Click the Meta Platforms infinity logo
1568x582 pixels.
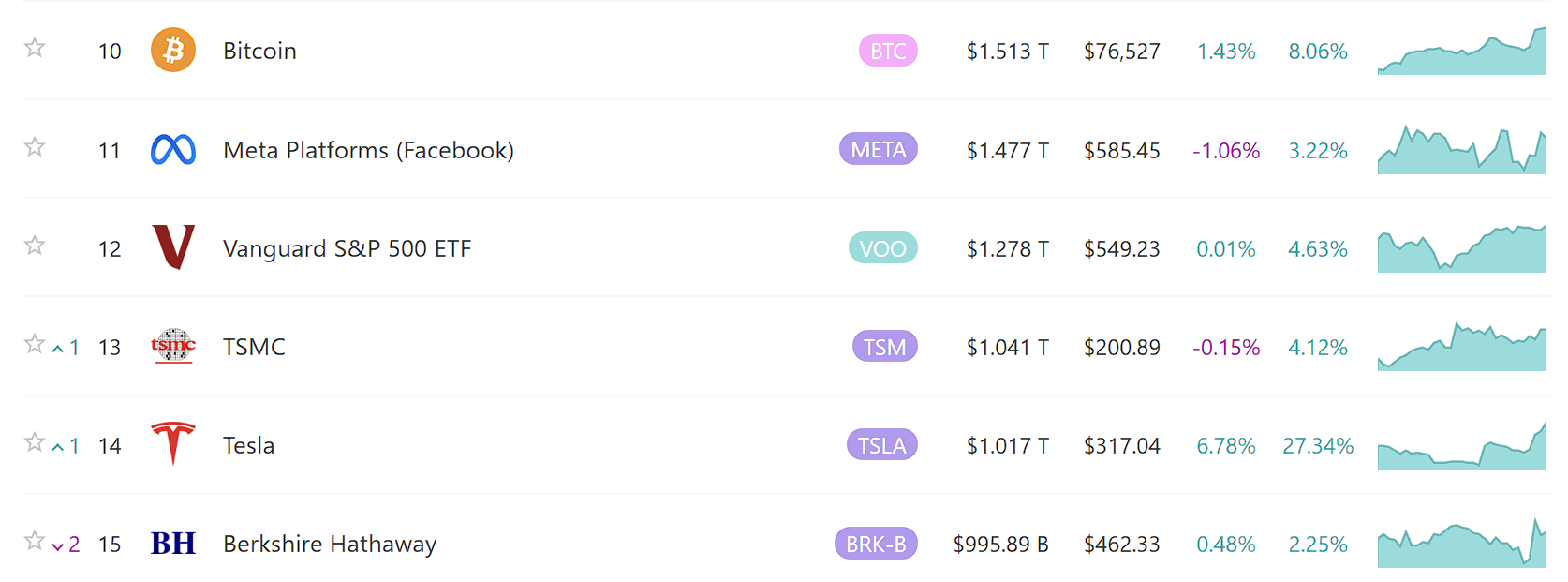173,150
